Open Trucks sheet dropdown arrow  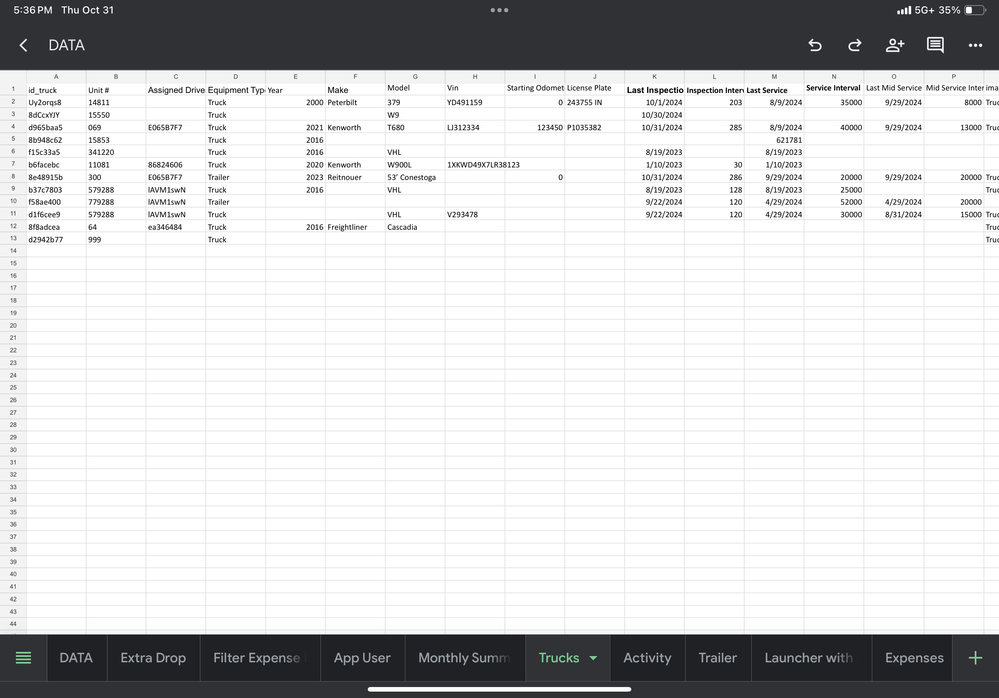(593, 658)
